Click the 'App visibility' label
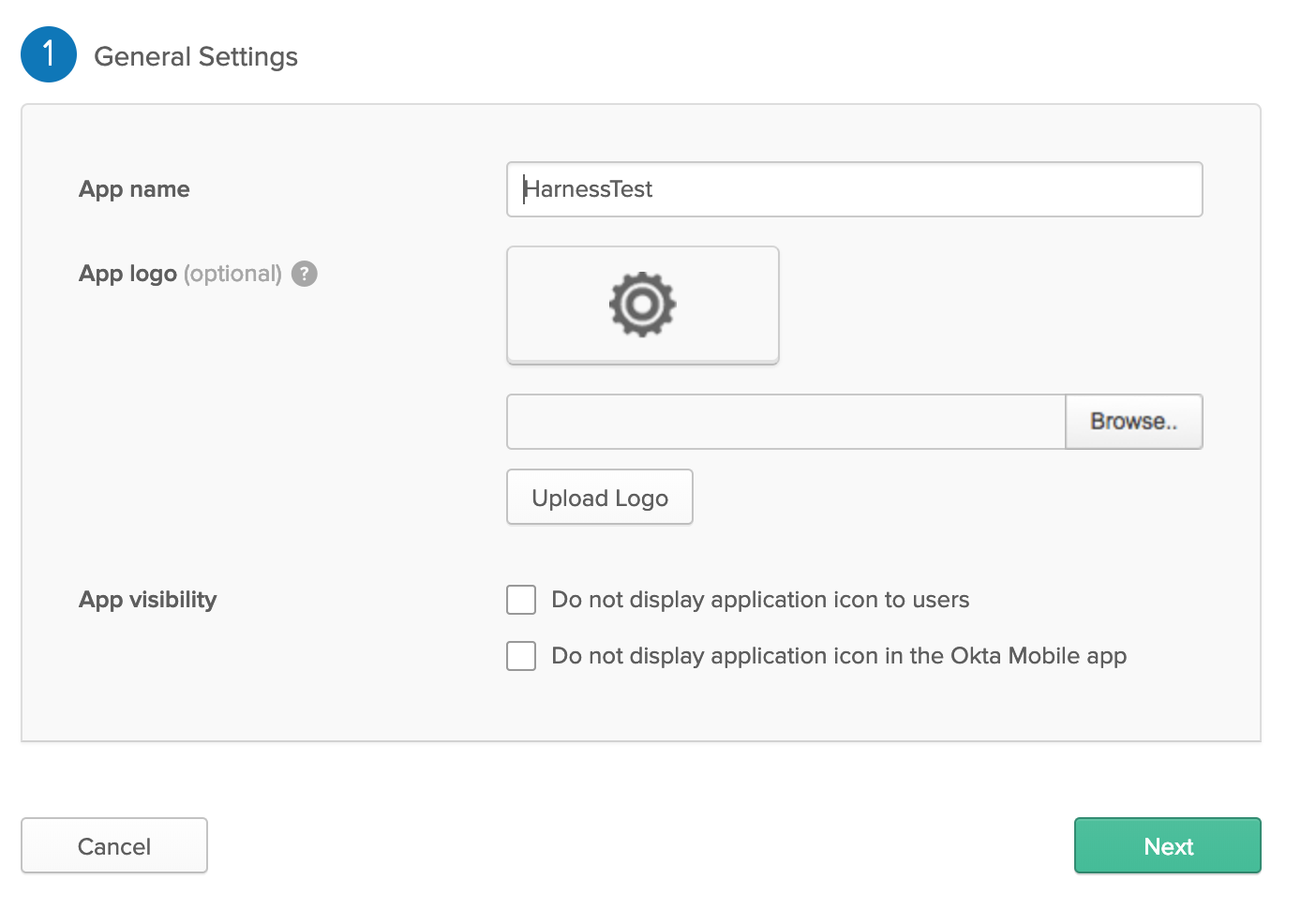This screenshot has width=1301, height=924. pos(147,600)
